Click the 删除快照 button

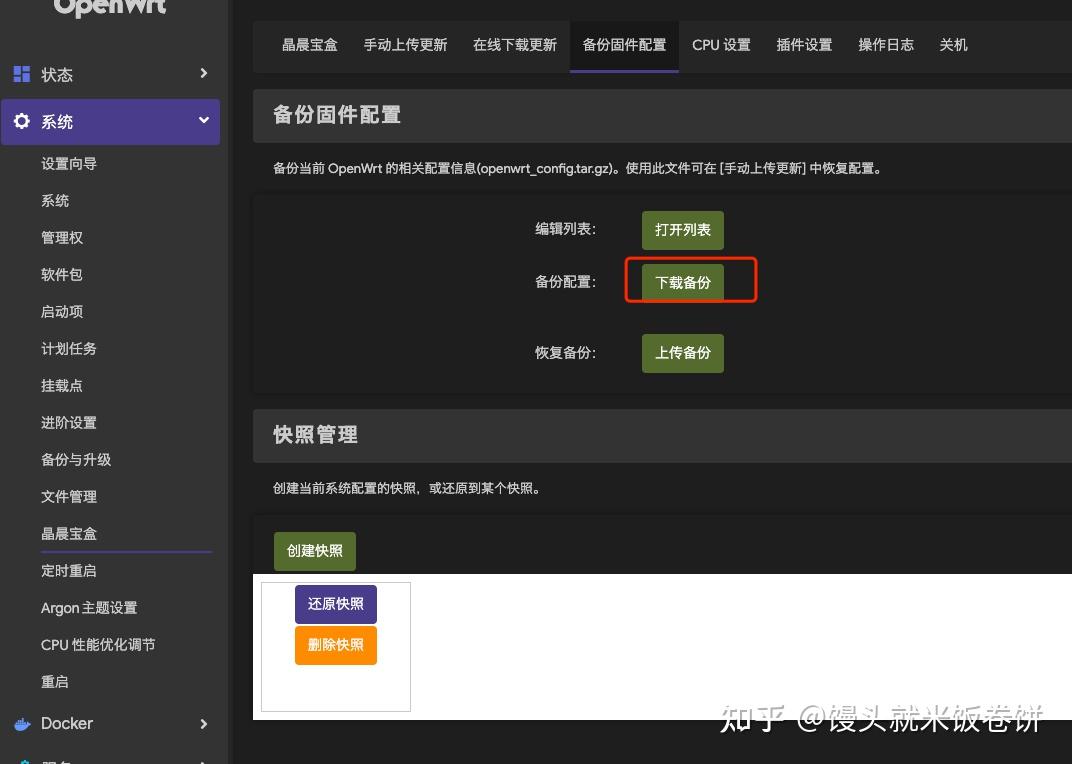click(335, 645)
